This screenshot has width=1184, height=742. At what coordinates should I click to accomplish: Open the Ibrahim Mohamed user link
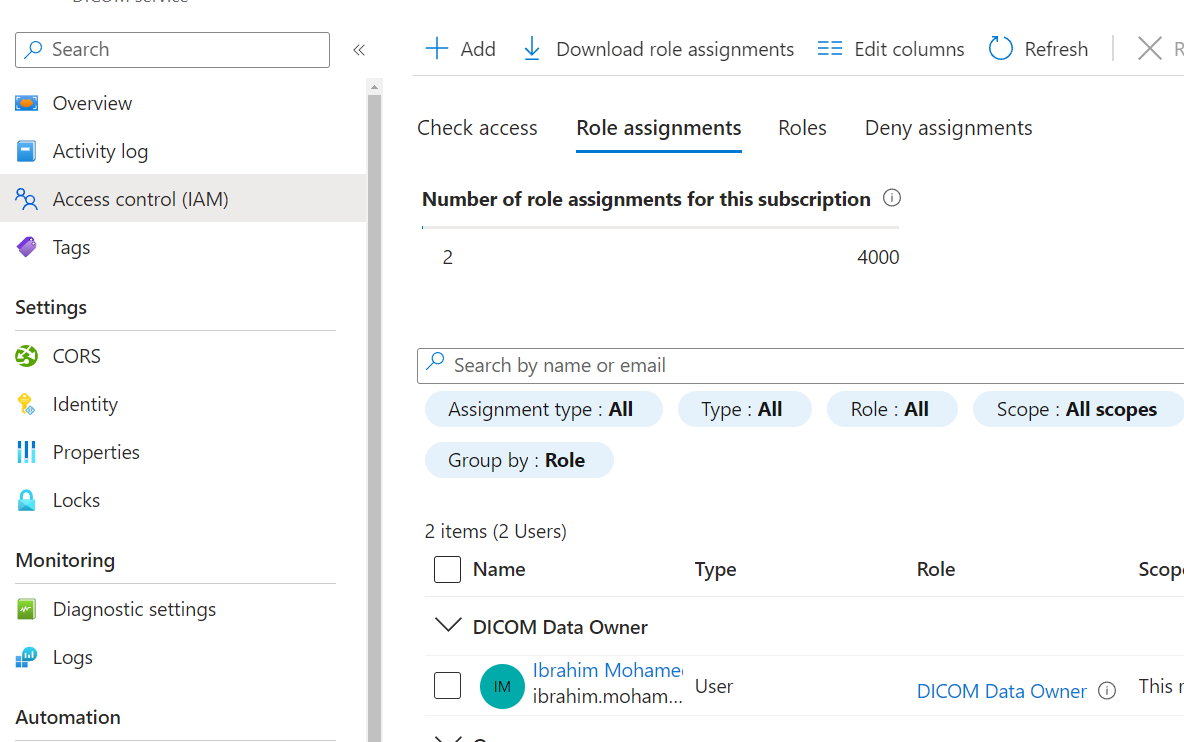(x=608, y=670)
